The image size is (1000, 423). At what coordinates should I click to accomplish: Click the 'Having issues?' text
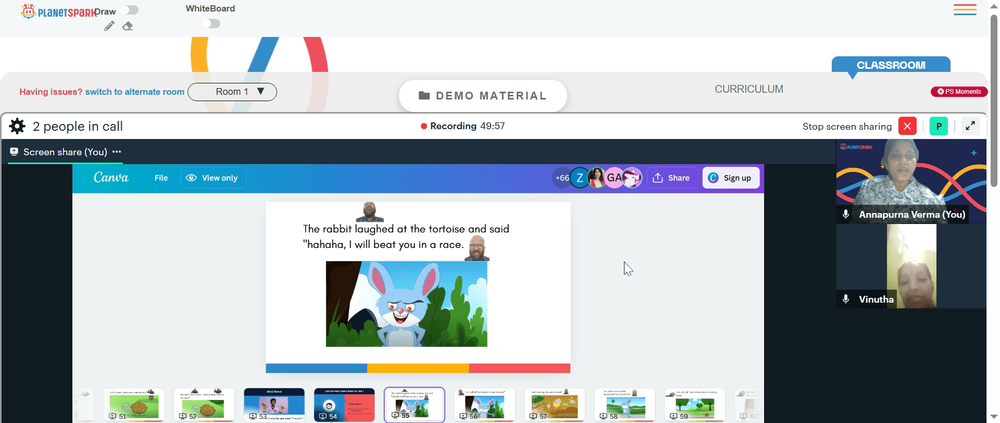pyautogui.click(x=51, y=92)
